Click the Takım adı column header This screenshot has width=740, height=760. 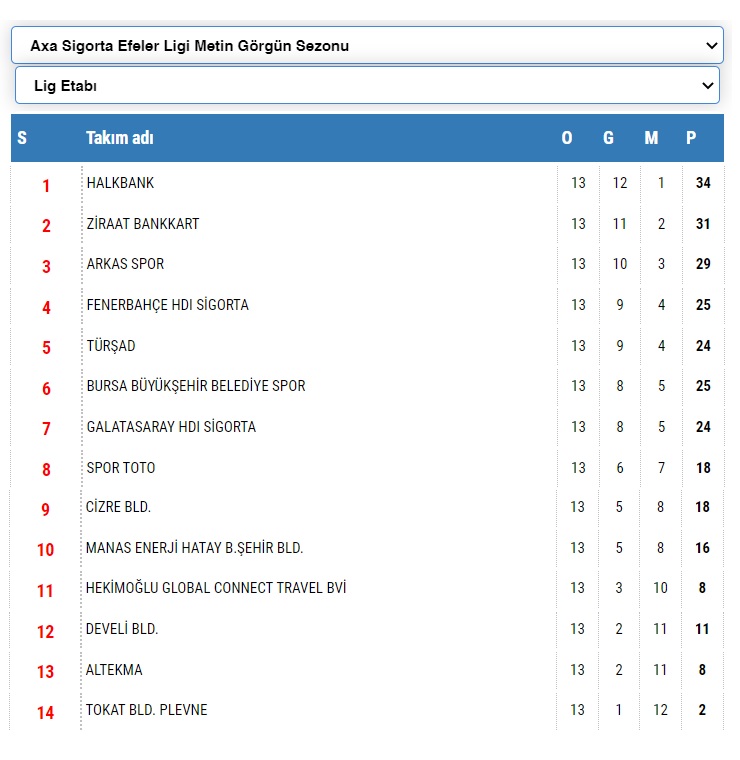(x=120, y=138)
